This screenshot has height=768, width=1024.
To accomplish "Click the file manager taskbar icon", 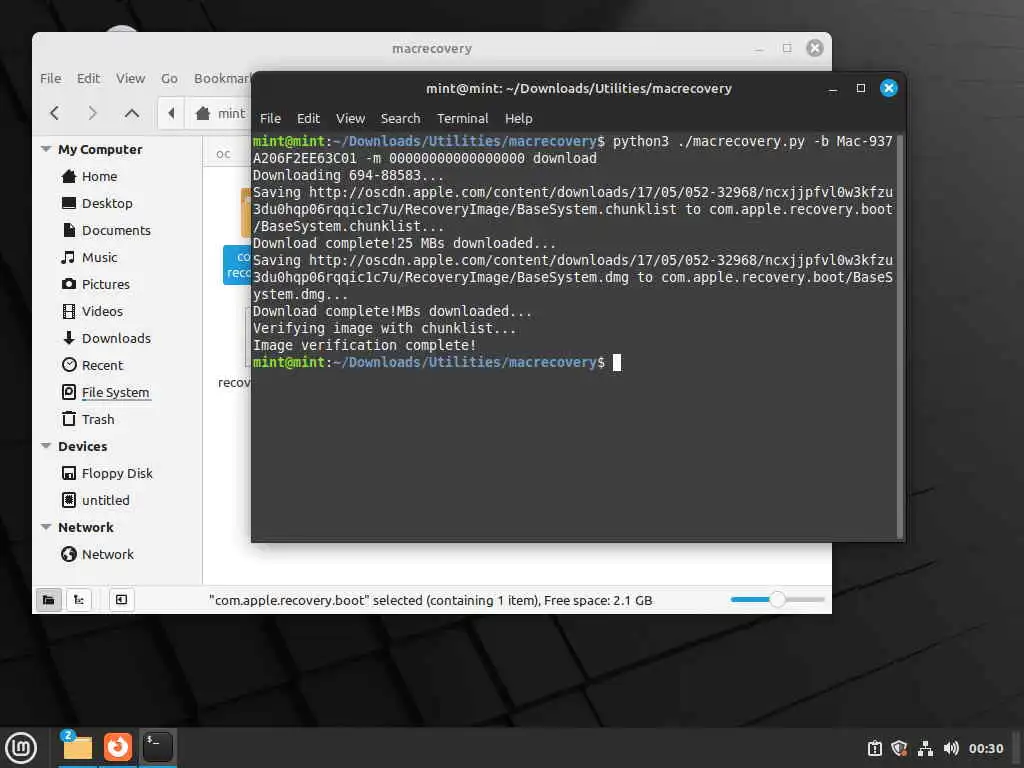I will click(77, 748).
